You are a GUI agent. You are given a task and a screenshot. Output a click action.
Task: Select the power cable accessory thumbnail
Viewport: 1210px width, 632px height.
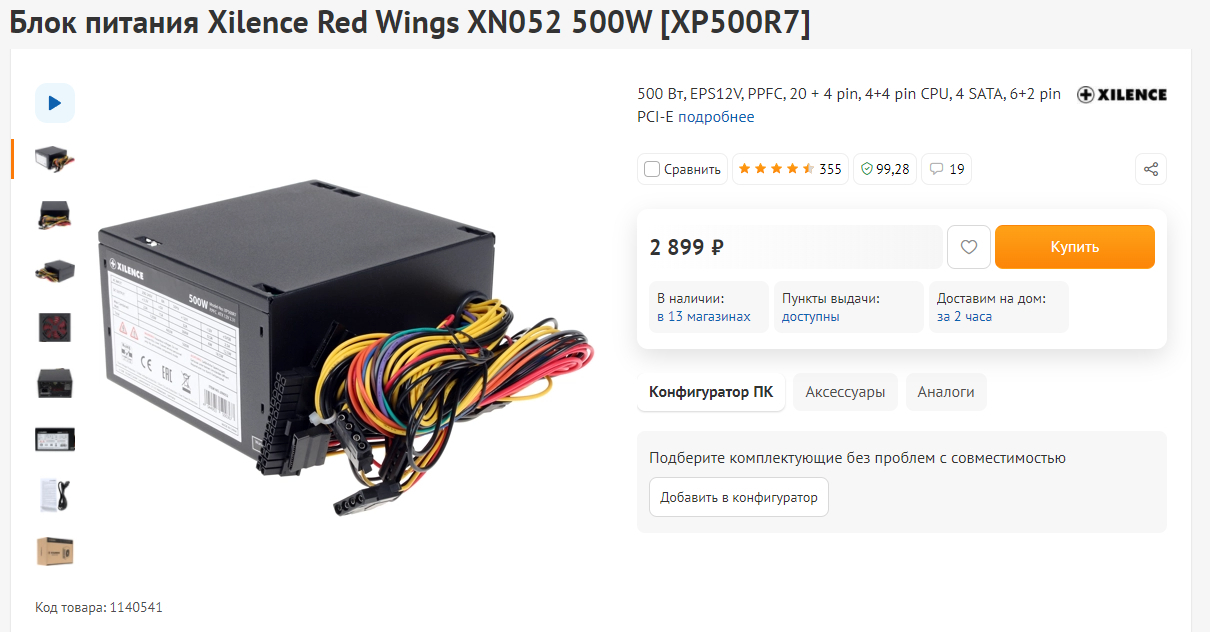point(55,495)
